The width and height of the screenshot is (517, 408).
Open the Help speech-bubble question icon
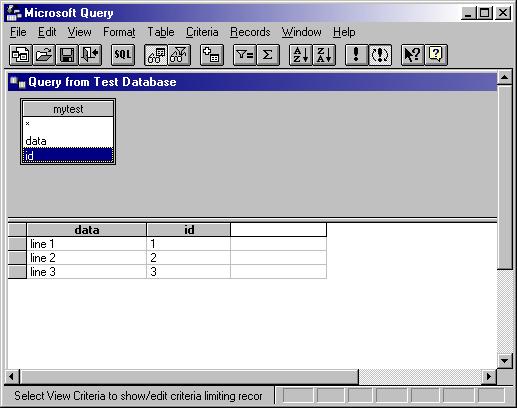pos(436,55)
